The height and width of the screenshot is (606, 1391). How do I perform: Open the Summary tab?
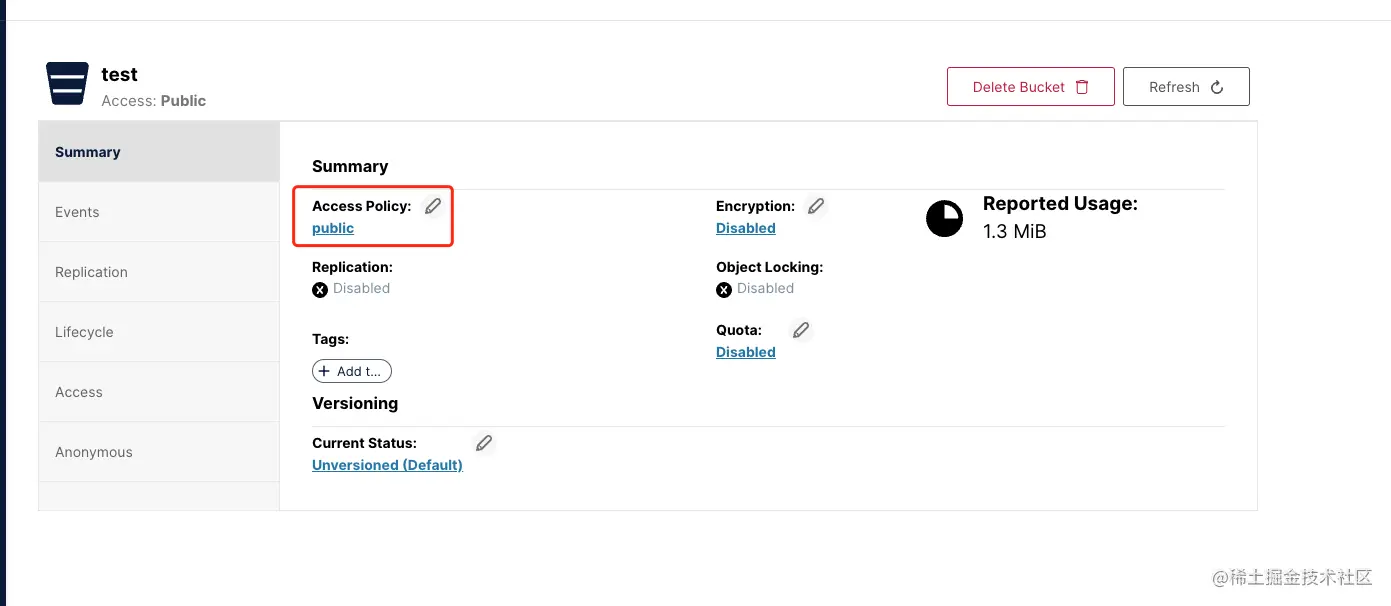tap(158, 152)
